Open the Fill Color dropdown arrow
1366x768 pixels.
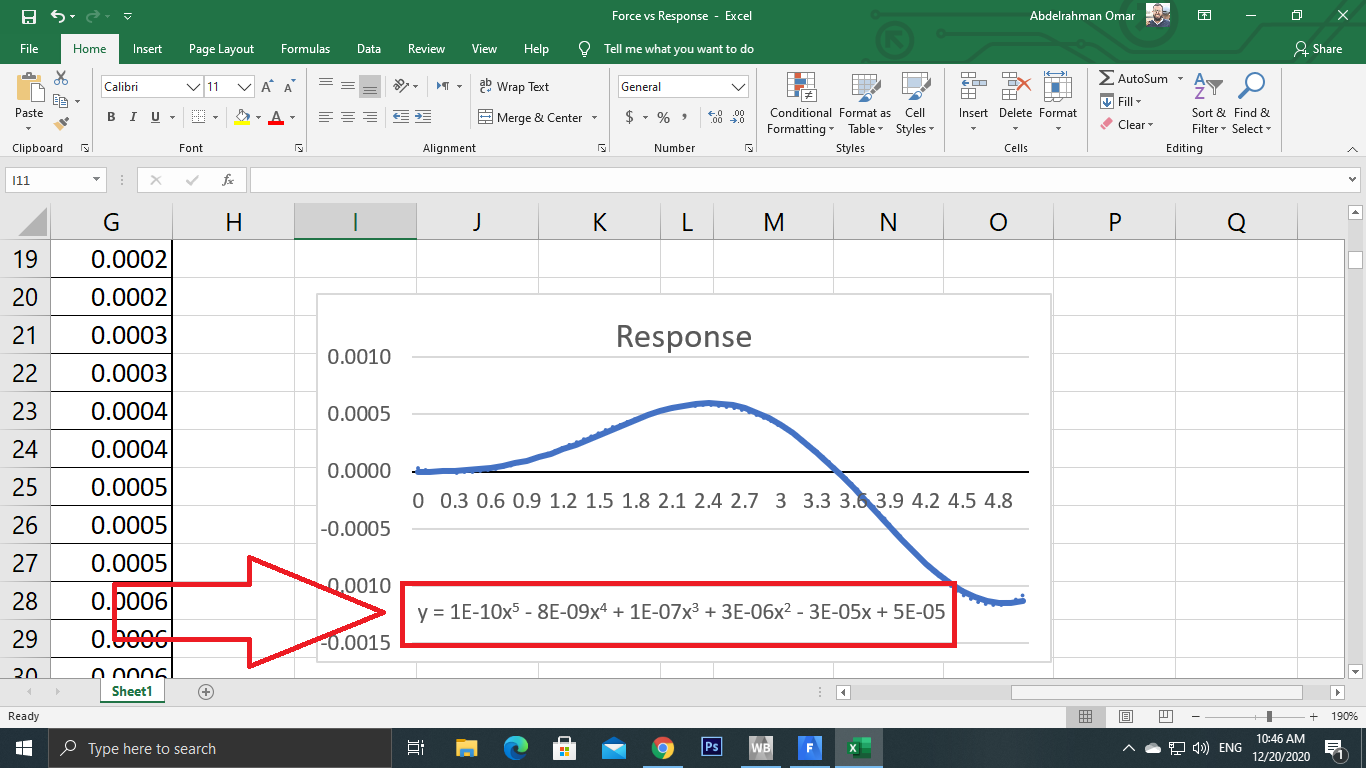(x=258, y=118)
